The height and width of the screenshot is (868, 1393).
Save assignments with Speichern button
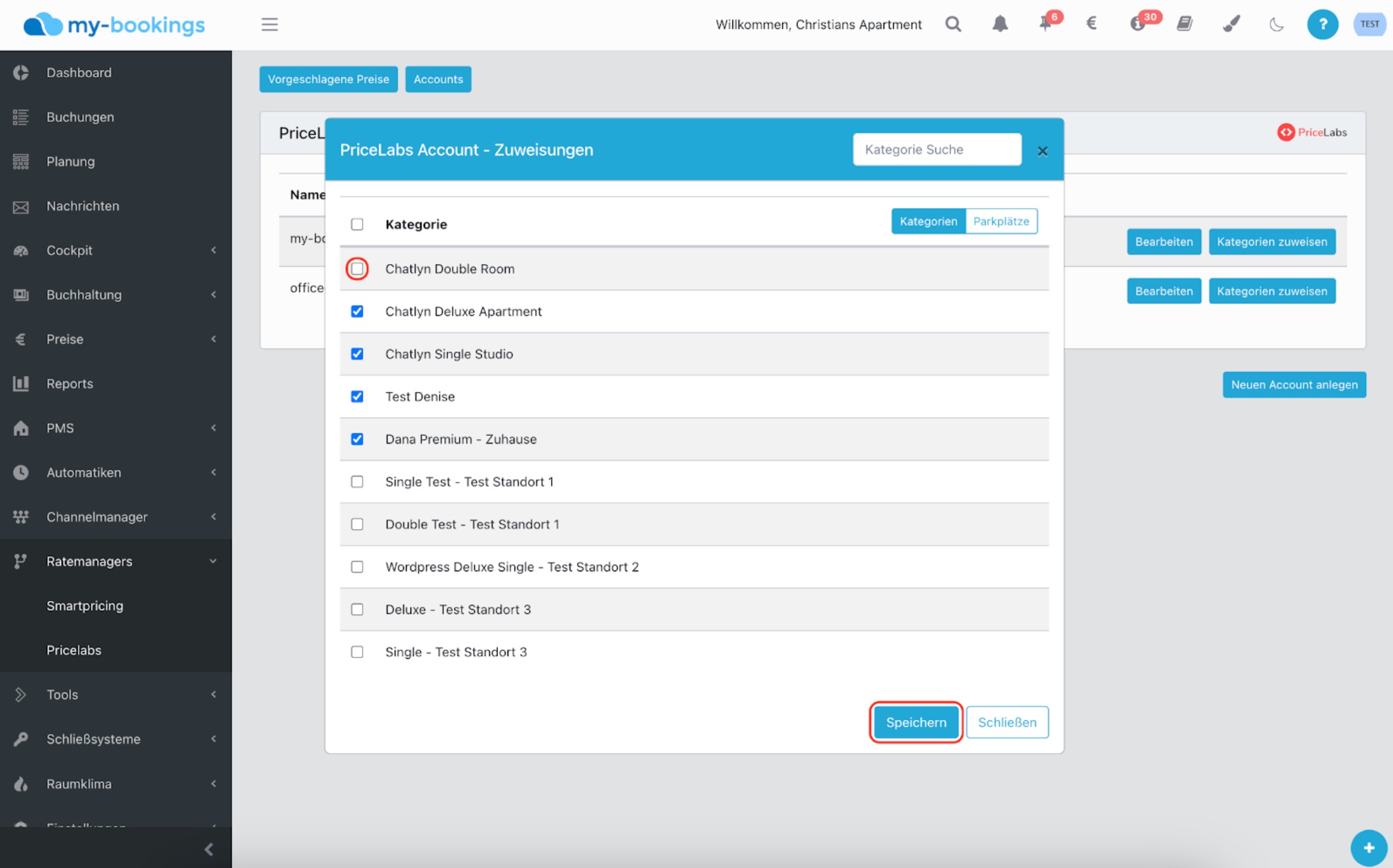(916, 722)
